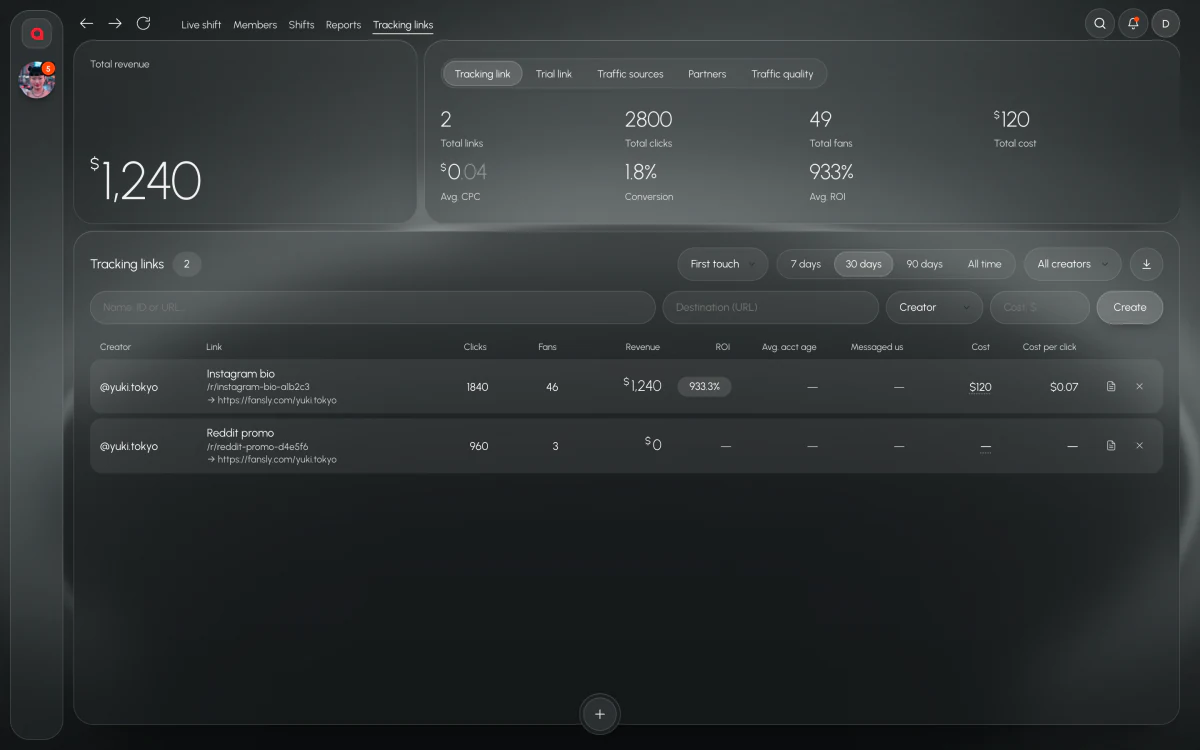Viewport: 1200px width, 750px height.
Task: View the Traffic quality tab
Action: pos(782,74)
